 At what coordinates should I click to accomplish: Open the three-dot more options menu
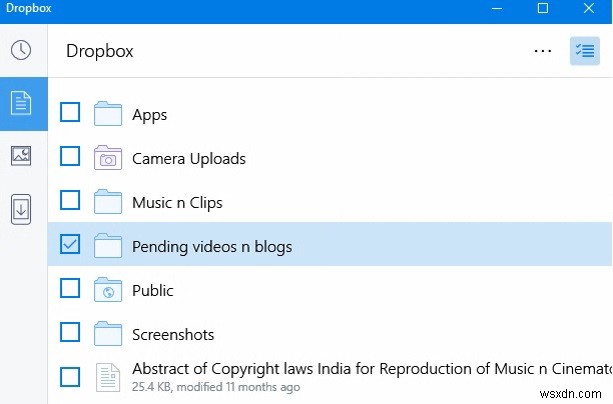[x=543, y=51]
